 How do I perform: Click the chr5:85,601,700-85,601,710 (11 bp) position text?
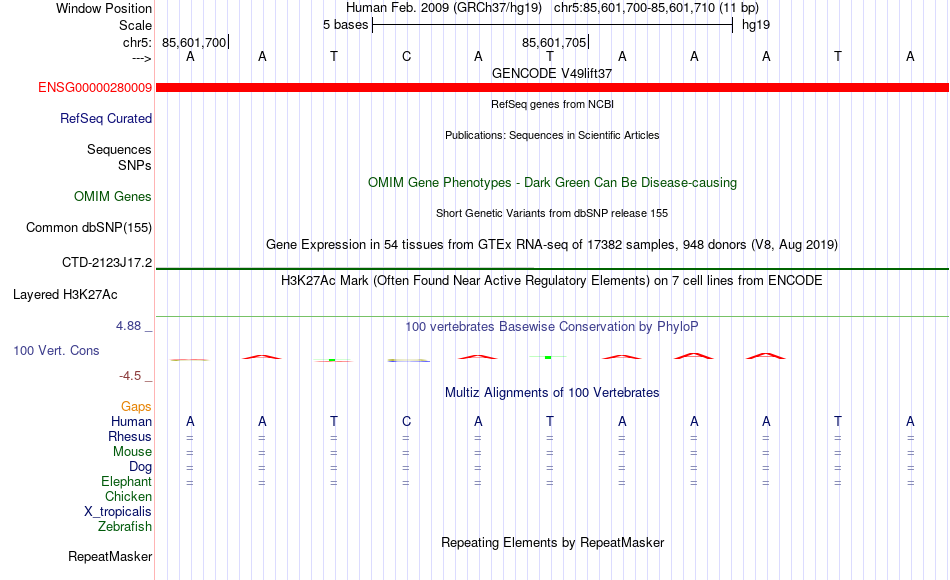pos(656,8)
